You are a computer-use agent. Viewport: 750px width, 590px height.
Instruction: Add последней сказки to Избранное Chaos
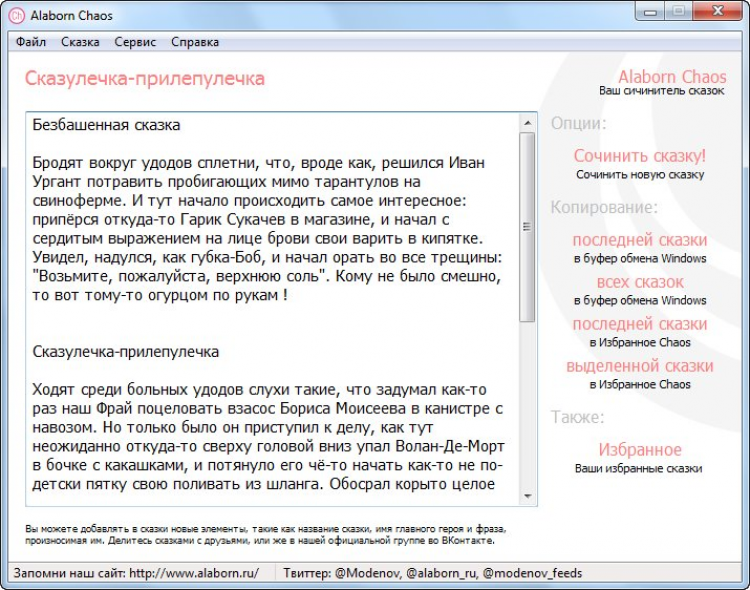click(x=640, y=324)
